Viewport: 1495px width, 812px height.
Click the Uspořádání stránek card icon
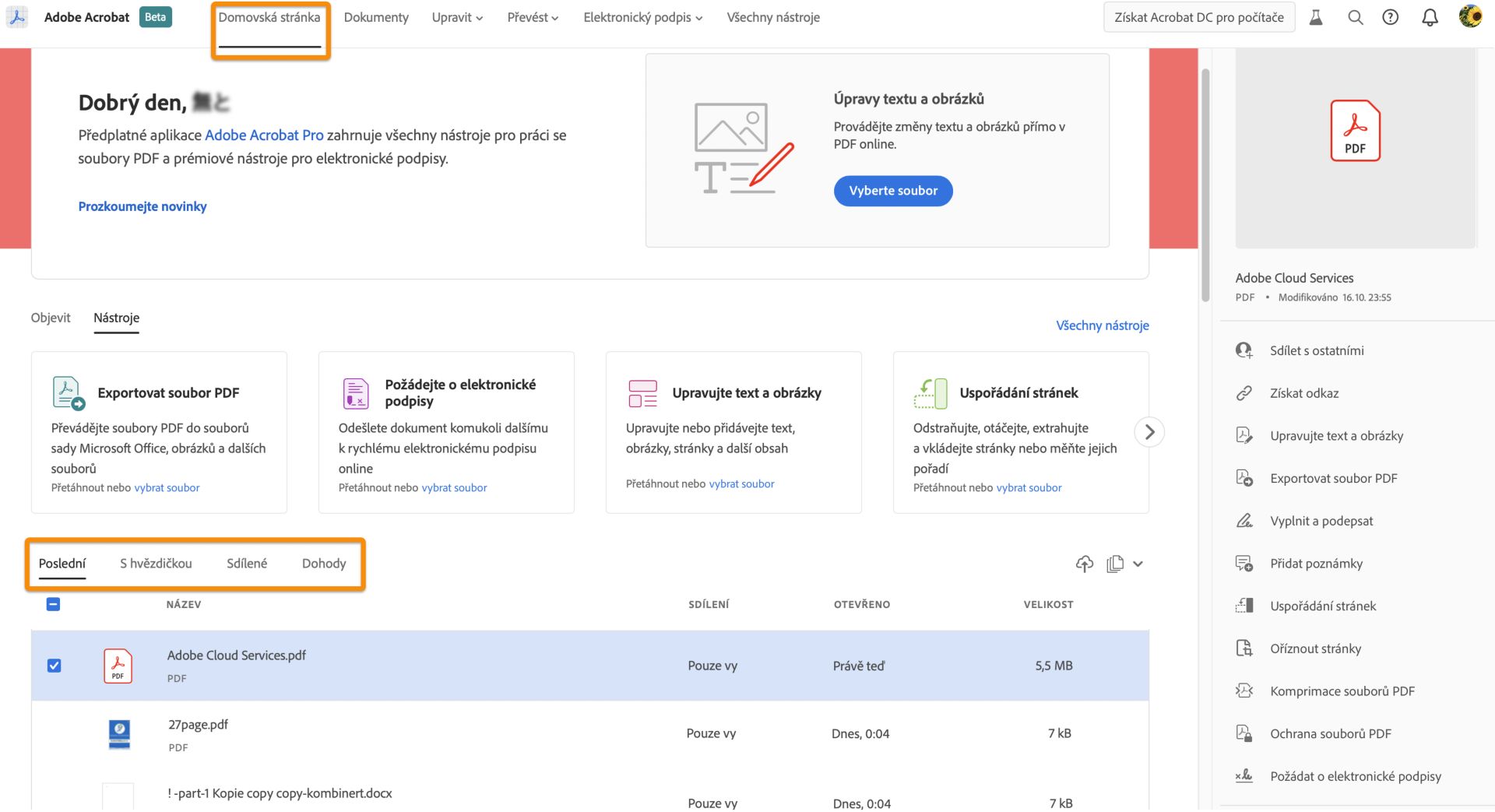930,393
